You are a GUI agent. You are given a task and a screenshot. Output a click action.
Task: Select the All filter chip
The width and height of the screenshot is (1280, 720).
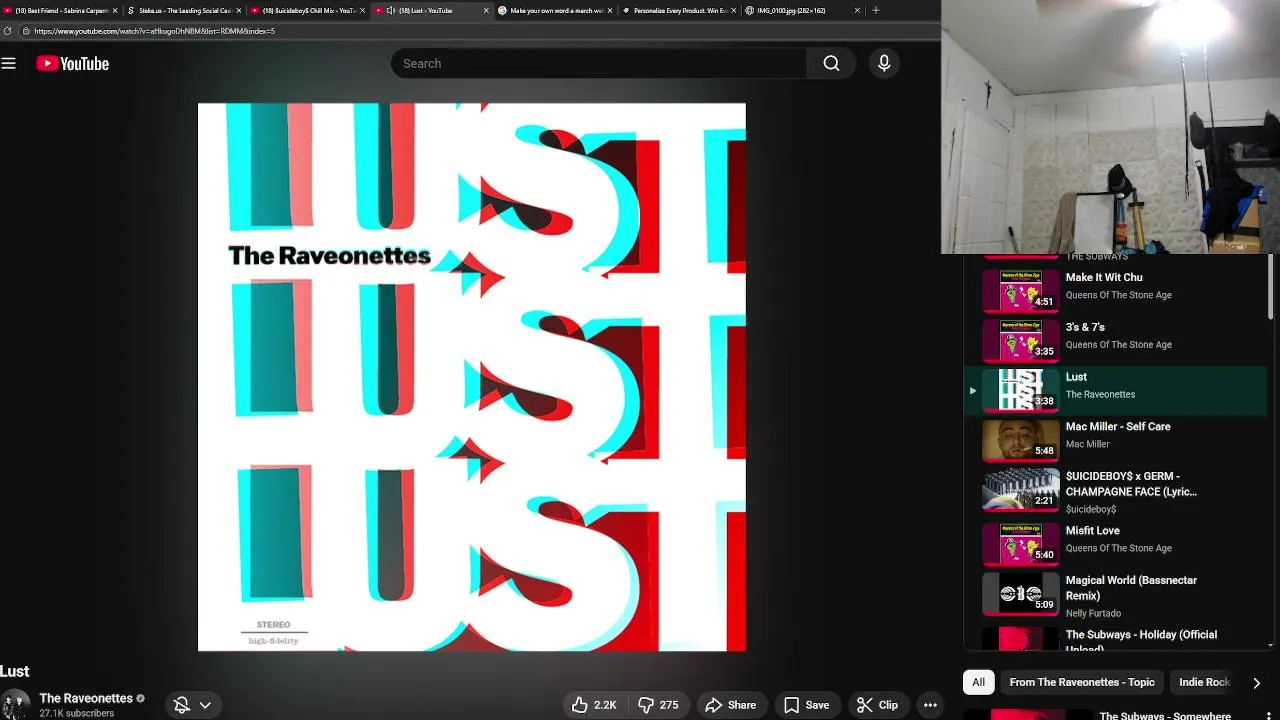coord(978,682)
